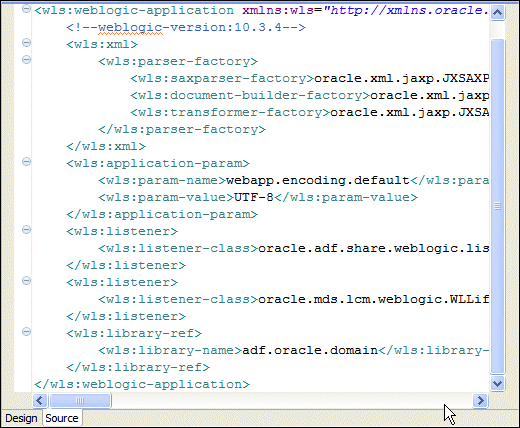
Task: Collapse the wls:parser-factory element
Action: coord(26,60)
